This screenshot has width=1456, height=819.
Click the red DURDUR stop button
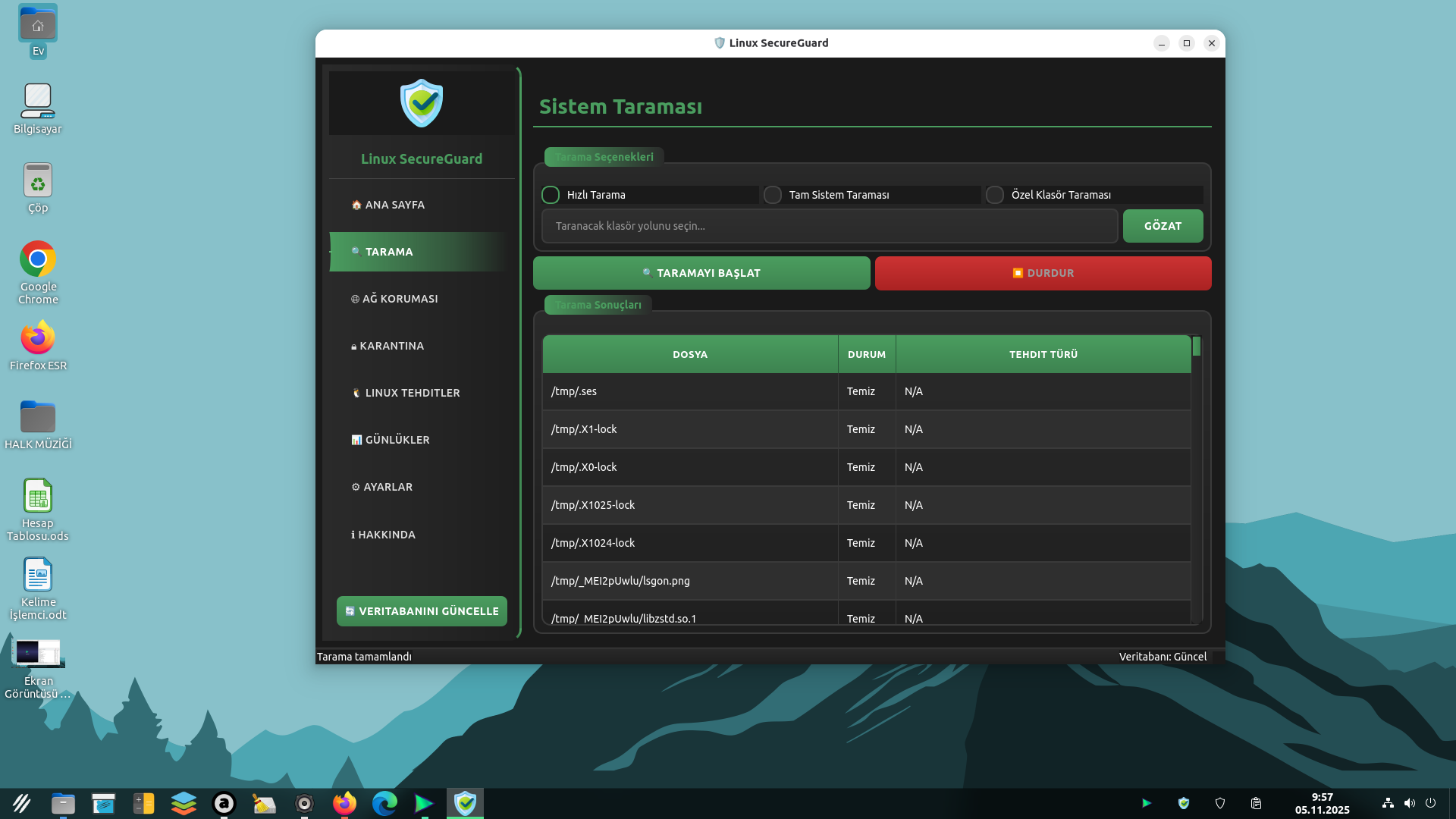click(x=1043, y=273)
